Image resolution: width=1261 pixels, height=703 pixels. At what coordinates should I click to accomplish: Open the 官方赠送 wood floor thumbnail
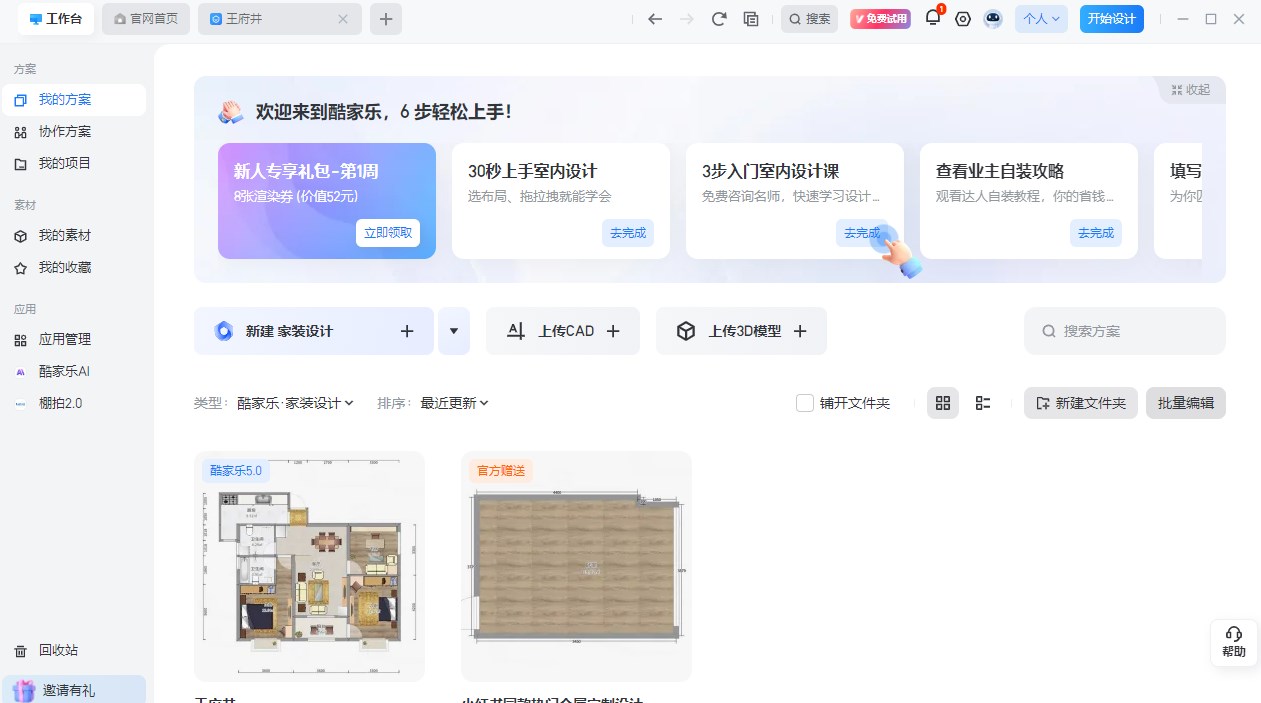(x=576, y=566)
